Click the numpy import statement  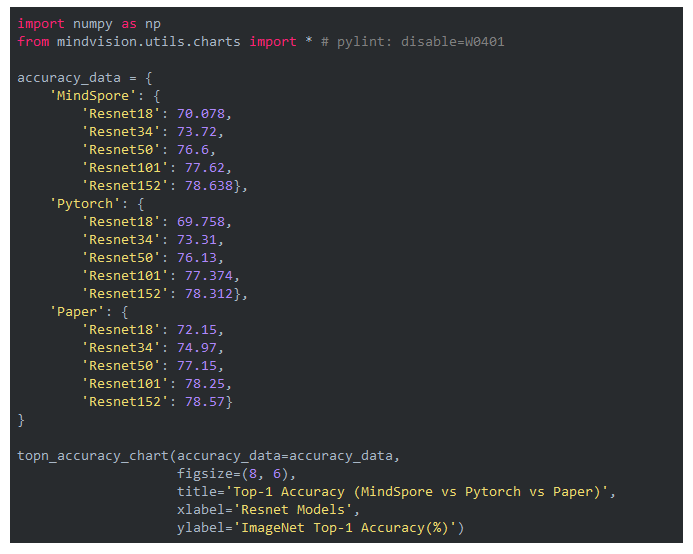click(x=88, y=23)
